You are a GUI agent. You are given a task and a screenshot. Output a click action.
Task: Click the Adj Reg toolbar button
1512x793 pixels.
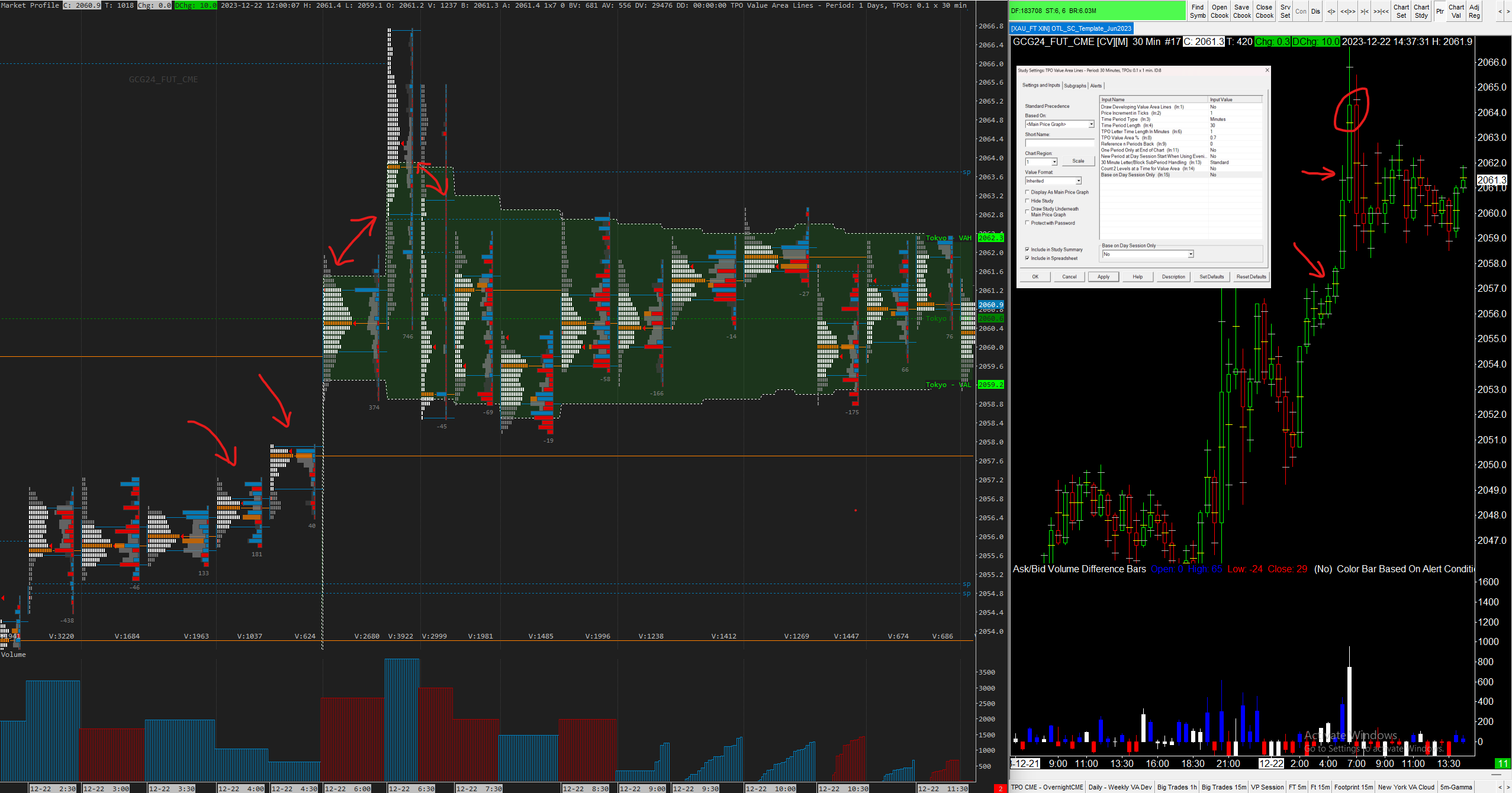coord(1474,11)
